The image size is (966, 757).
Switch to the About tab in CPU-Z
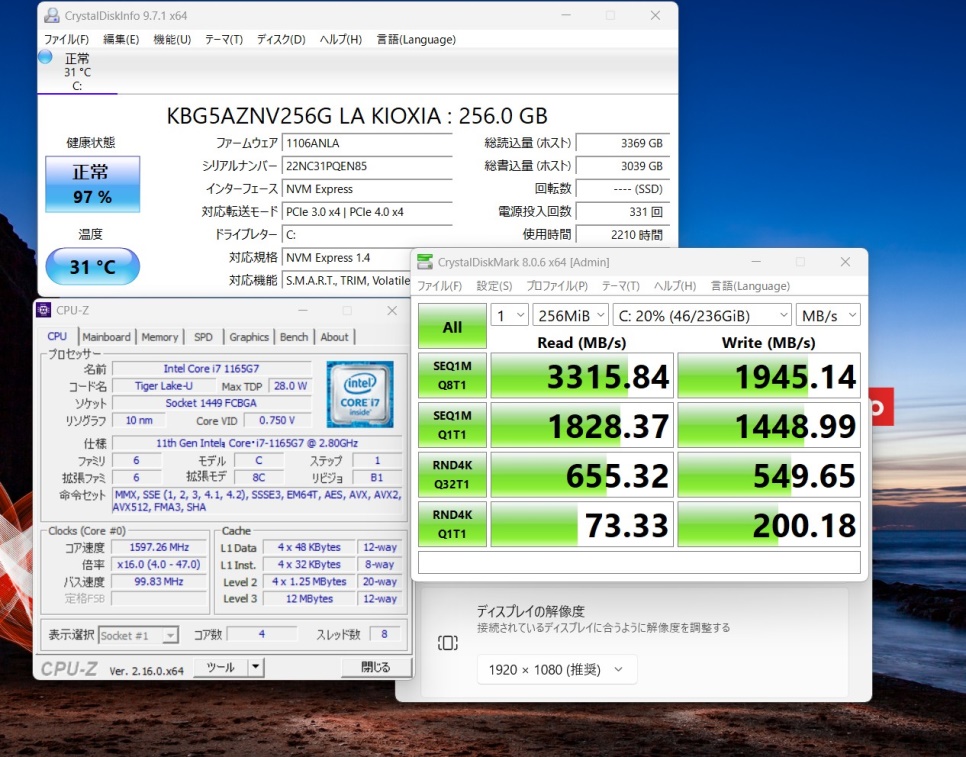tap(335, 337)
